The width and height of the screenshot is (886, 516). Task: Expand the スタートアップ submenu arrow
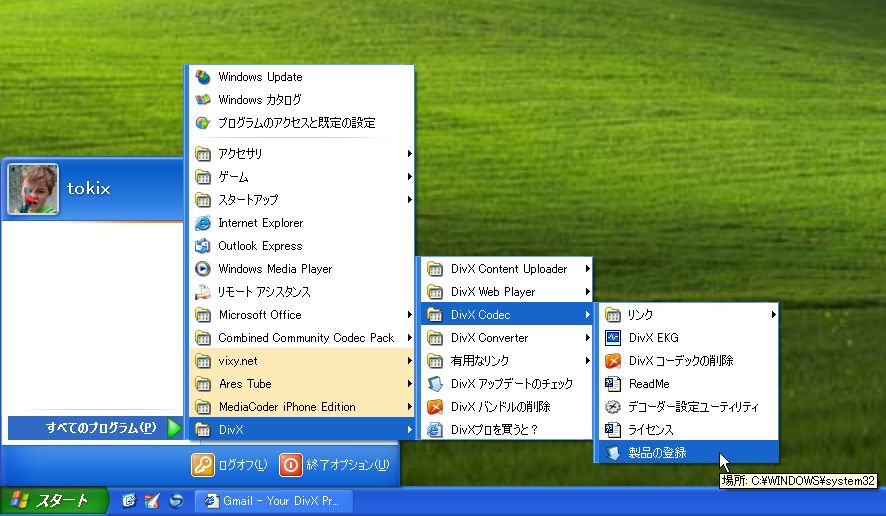tap(409, 200)
